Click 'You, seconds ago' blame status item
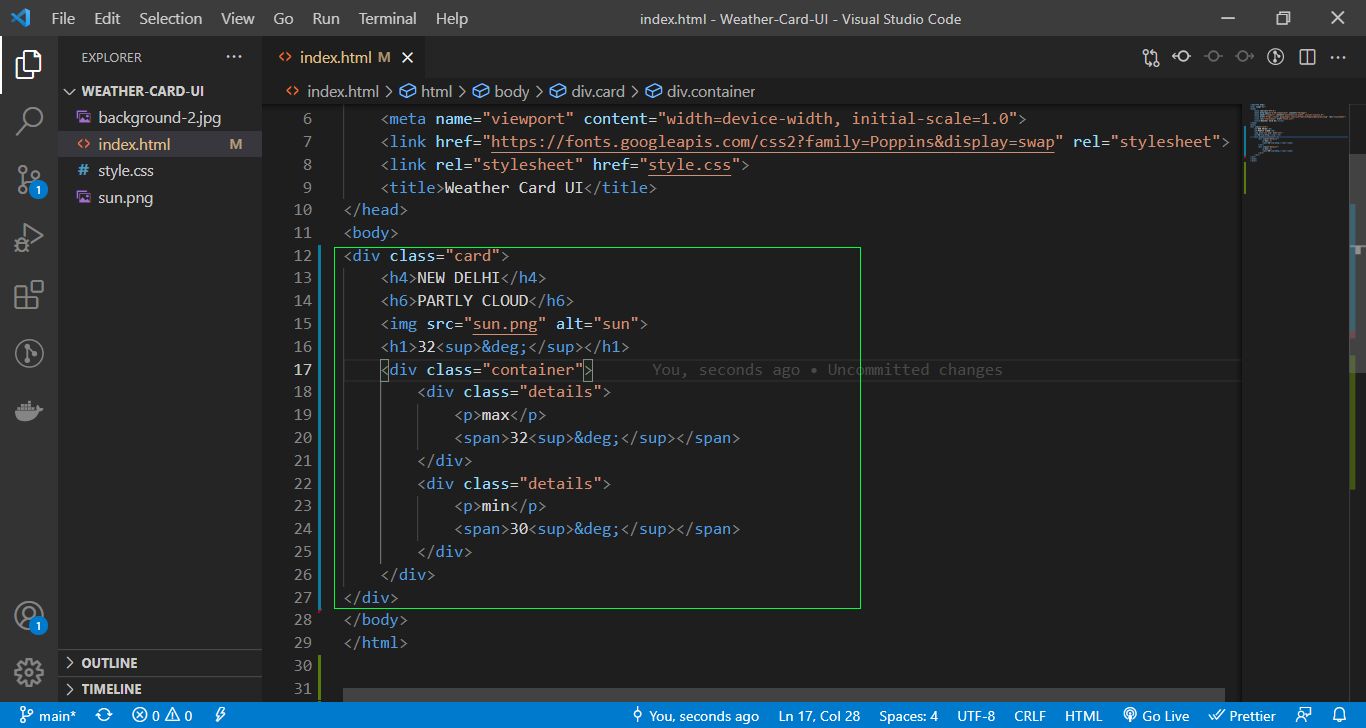 (695, 716)
